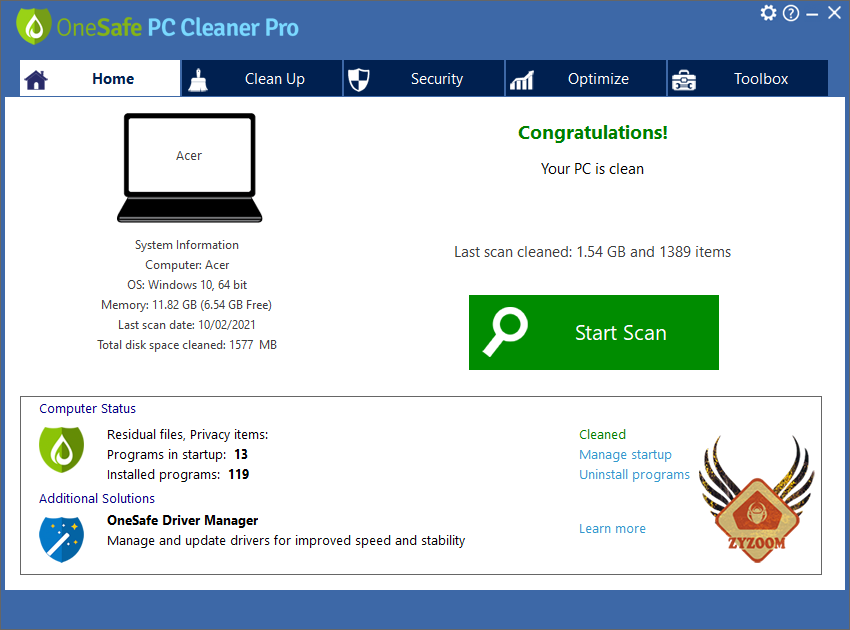Click the shield icon for Security
The height and width of the screenshot is (630, 850).
click(x=358, y=80)
